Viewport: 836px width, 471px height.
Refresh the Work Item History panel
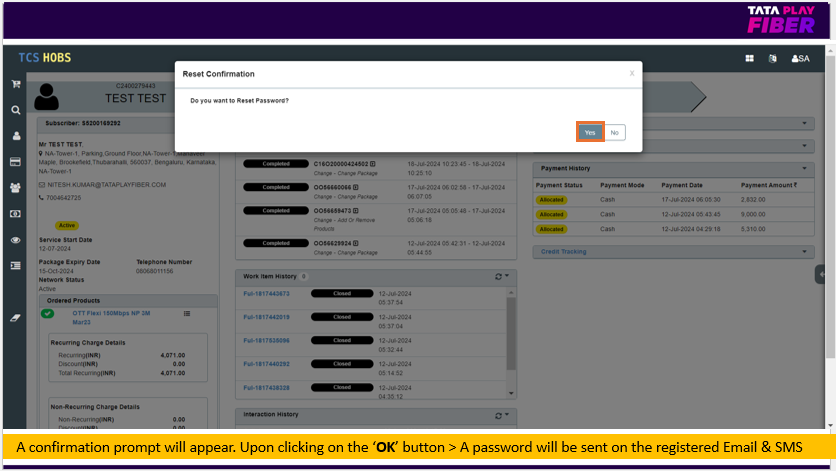click(x=499, y=276)
